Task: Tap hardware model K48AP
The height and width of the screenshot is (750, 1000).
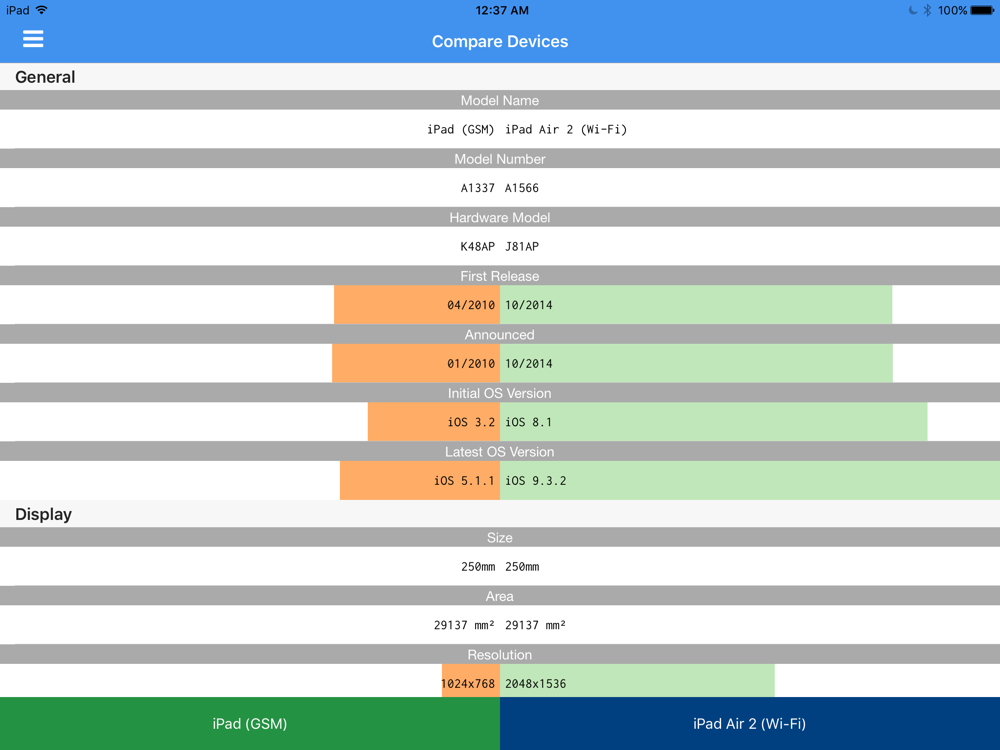Action: tap(478, 247)
